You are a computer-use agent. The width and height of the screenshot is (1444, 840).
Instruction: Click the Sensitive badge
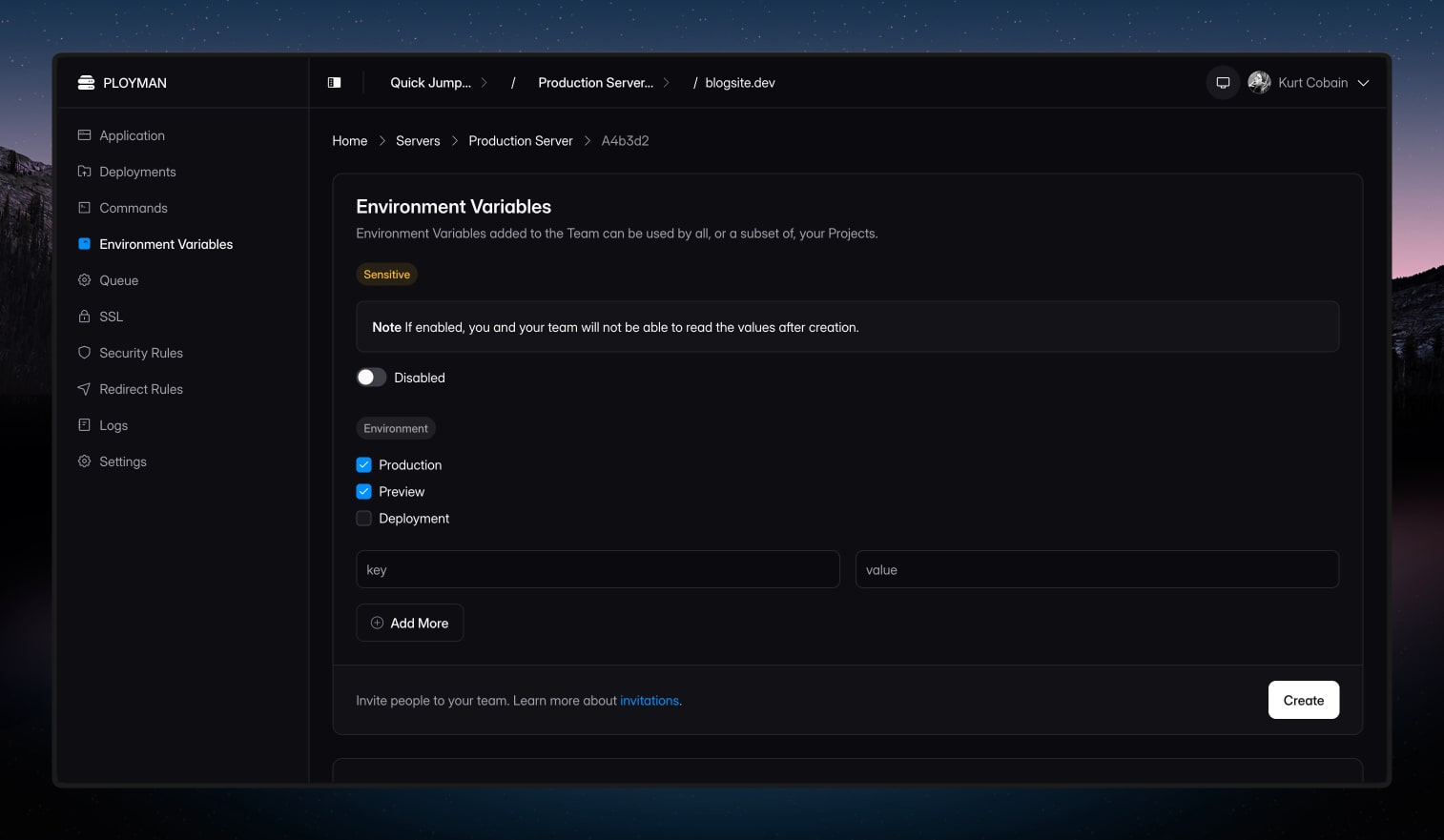(x=386, y=275)
